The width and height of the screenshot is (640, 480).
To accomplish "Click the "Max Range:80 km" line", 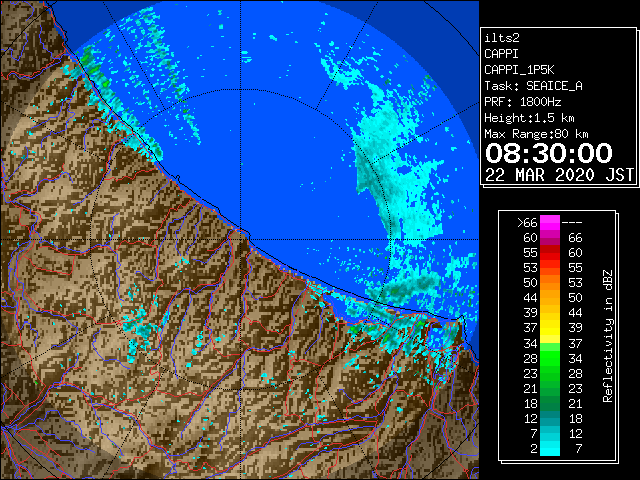I will point(536,134).
